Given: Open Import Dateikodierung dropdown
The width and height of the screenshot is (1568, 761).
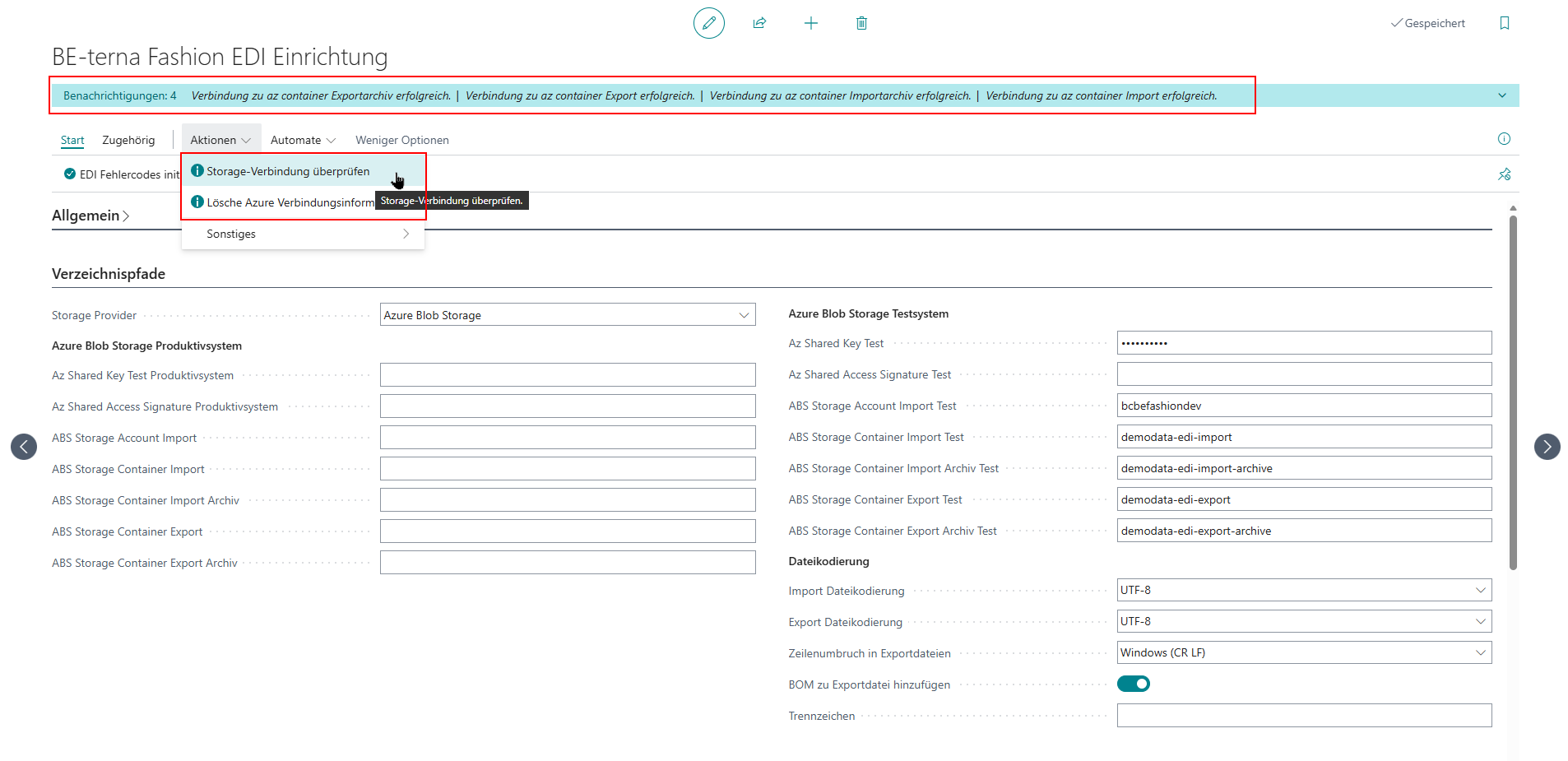Looking at the screenshot, I should pos(1303,590).
